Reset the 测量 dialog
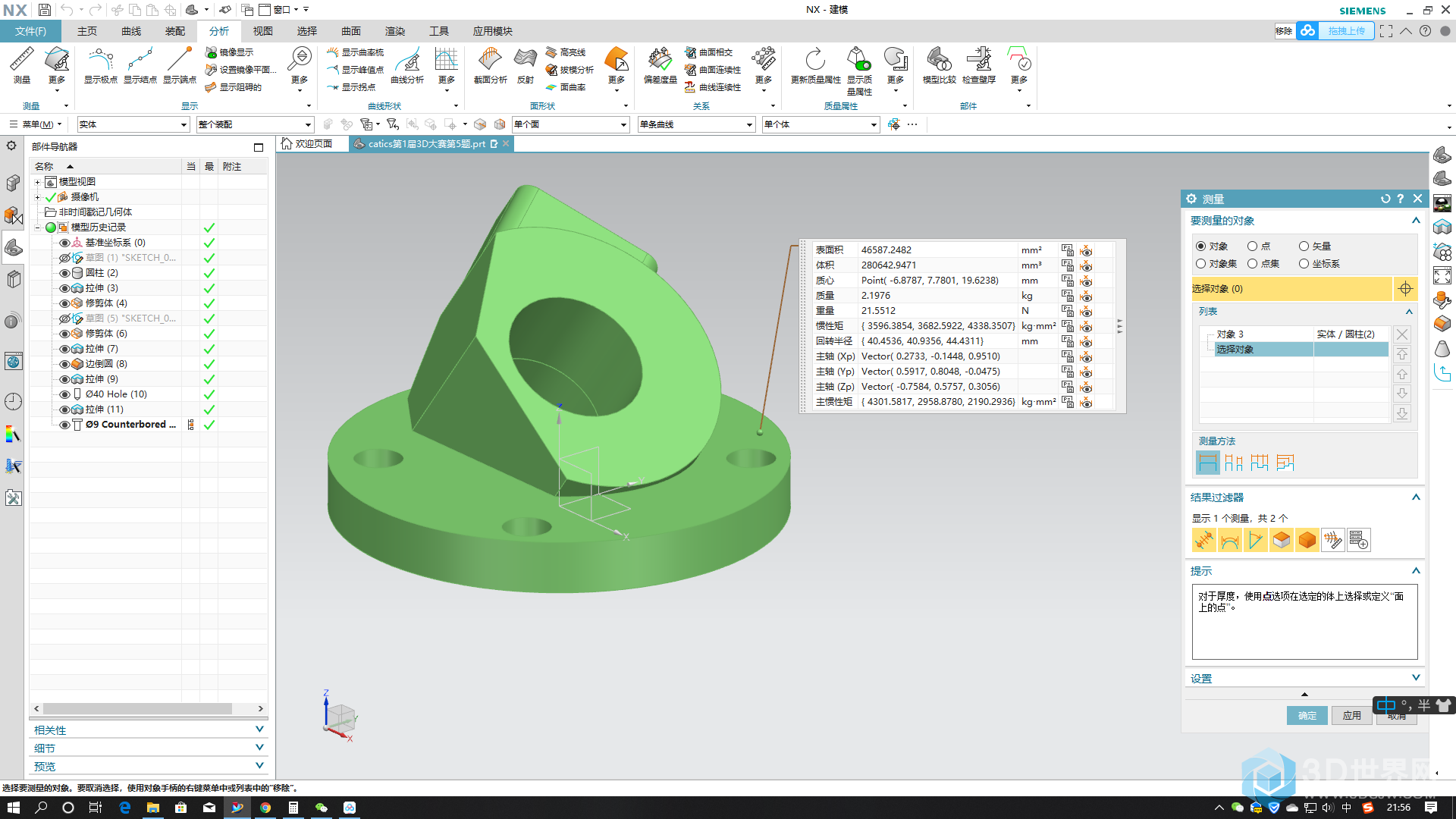The height and width of the screenshot is (819, 1456). tap(1385, 199)
